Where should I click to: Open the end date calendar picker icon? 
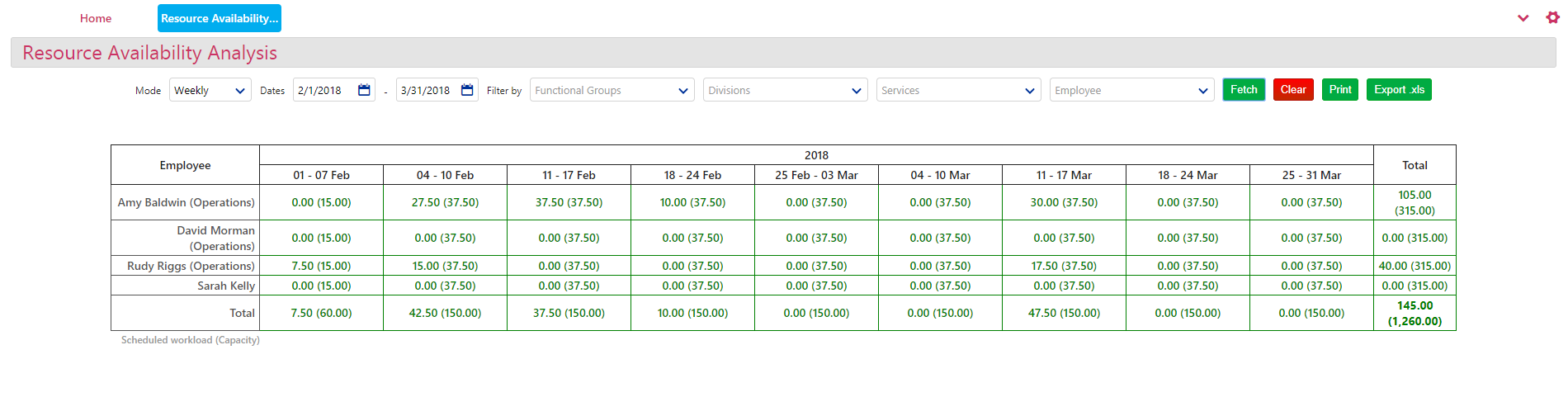(x=467, y=90)
